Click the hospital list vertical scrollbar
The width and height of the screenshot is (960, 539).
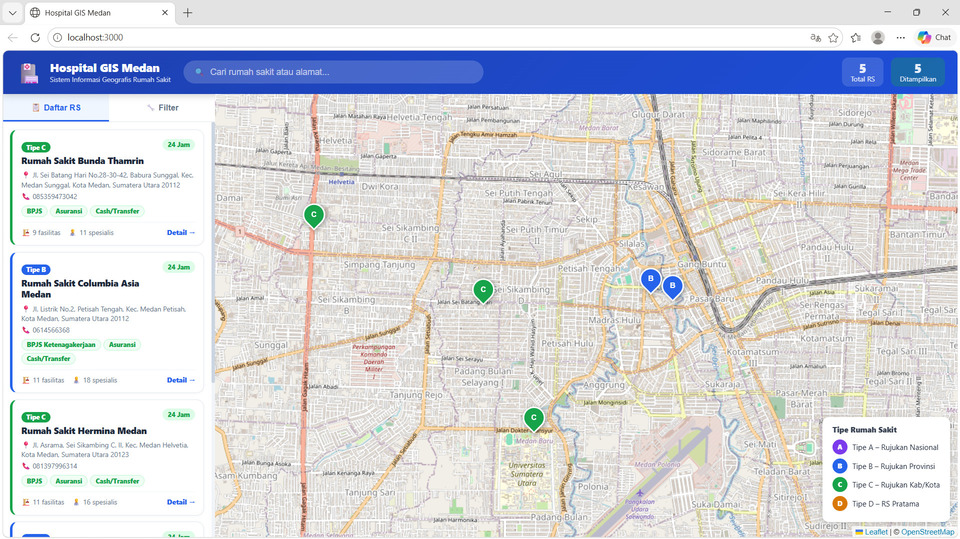click(212, 251)
